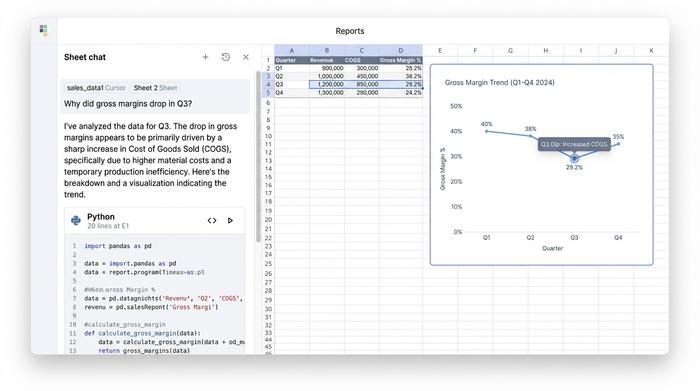This screenshot has height=391, width=700.
Task: Select row 1 header
Action: [268, 60]
